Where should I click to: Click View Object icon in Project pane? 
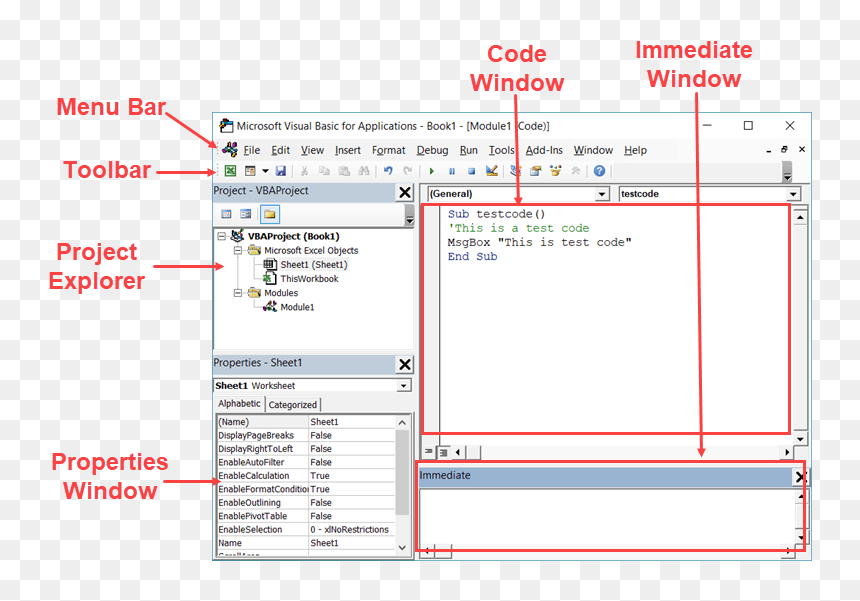(246, 214)
